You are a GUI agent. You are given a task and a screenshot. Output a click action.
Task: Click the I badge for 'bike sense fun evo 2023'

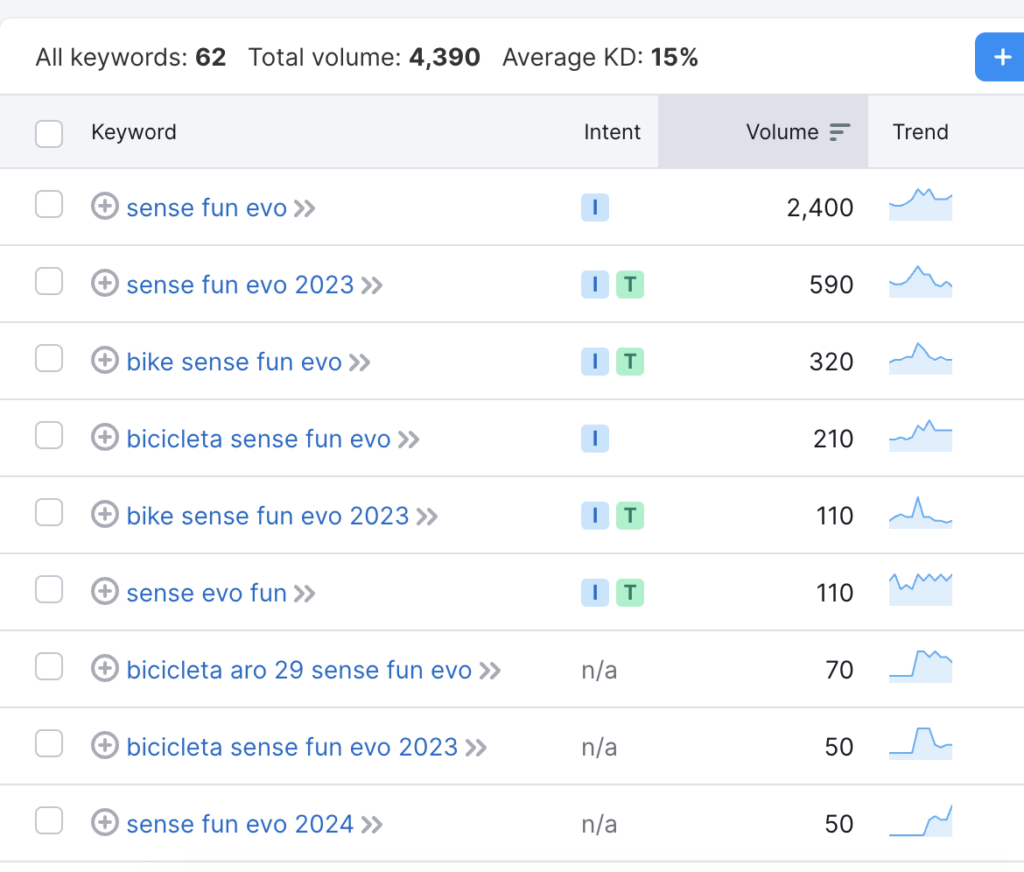pos(595,516)
